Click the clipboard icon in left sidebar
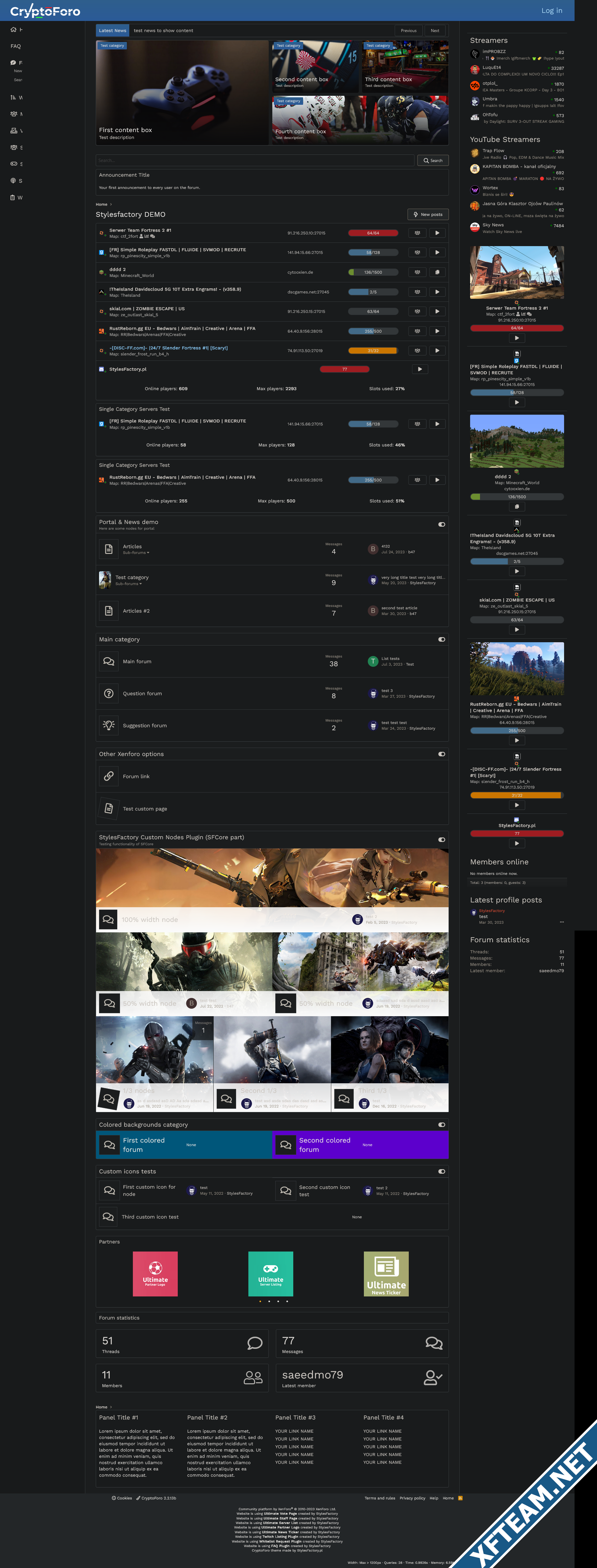The height and width of the screenshot is (1568, 597). 13,197
